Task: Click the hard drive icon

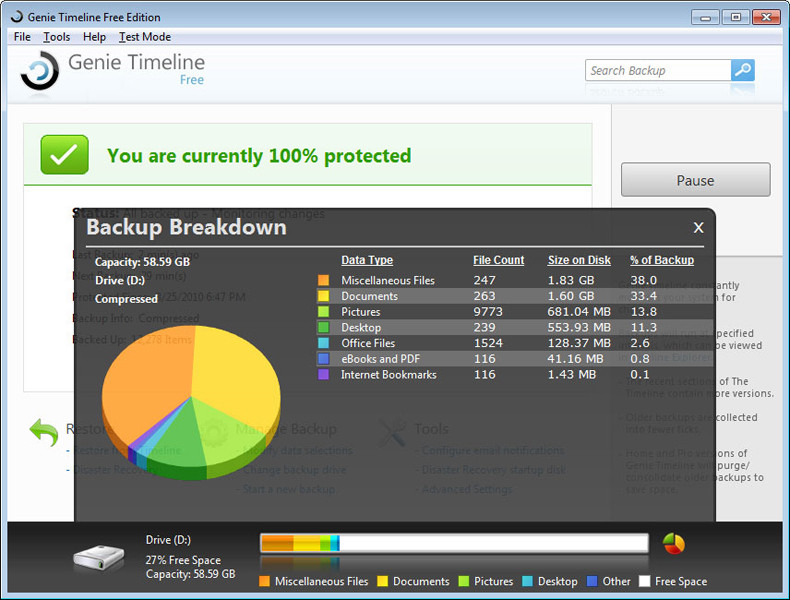Action: click(x=99, y=558)
